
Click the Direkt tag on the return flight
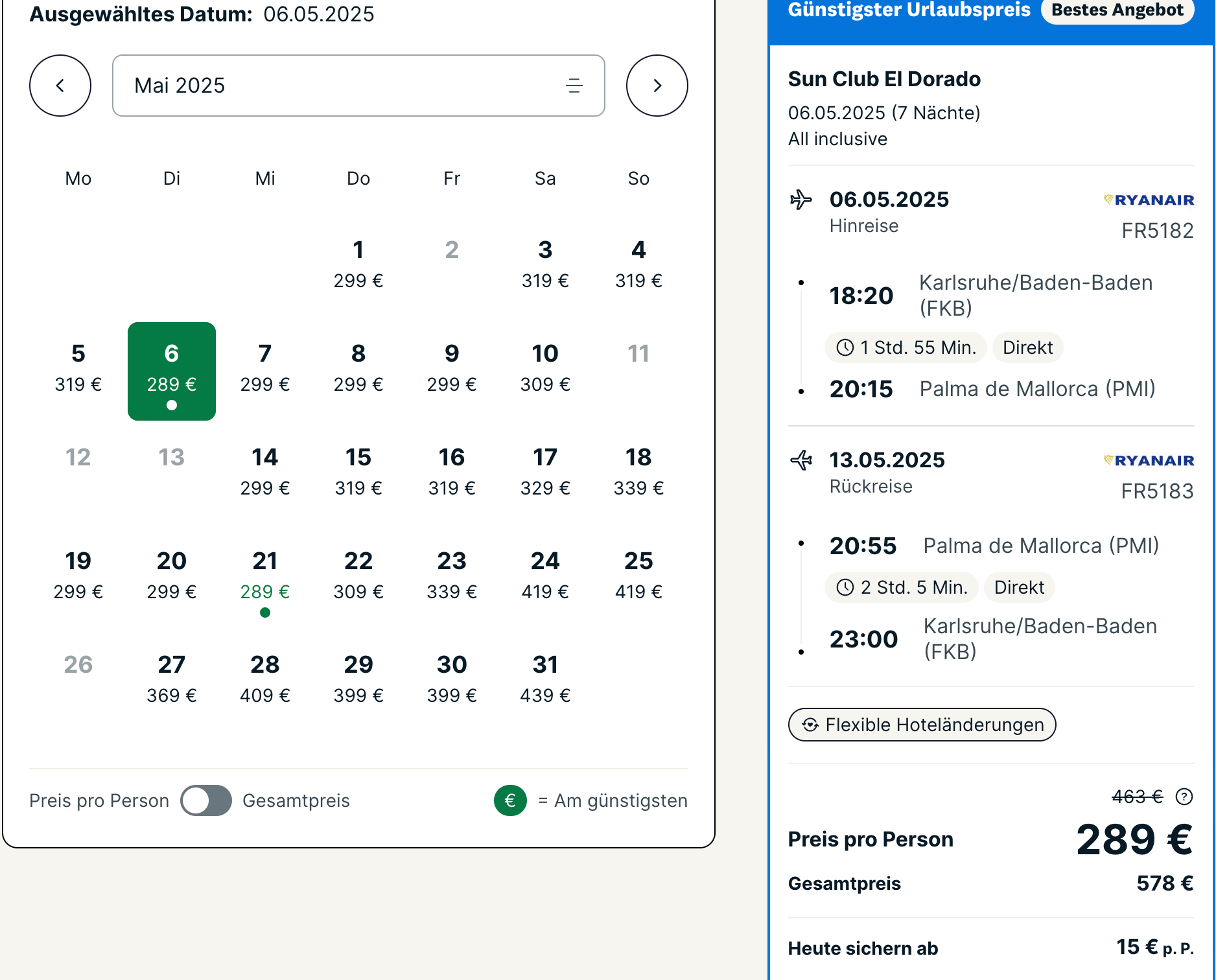(x=1019, y=588)
